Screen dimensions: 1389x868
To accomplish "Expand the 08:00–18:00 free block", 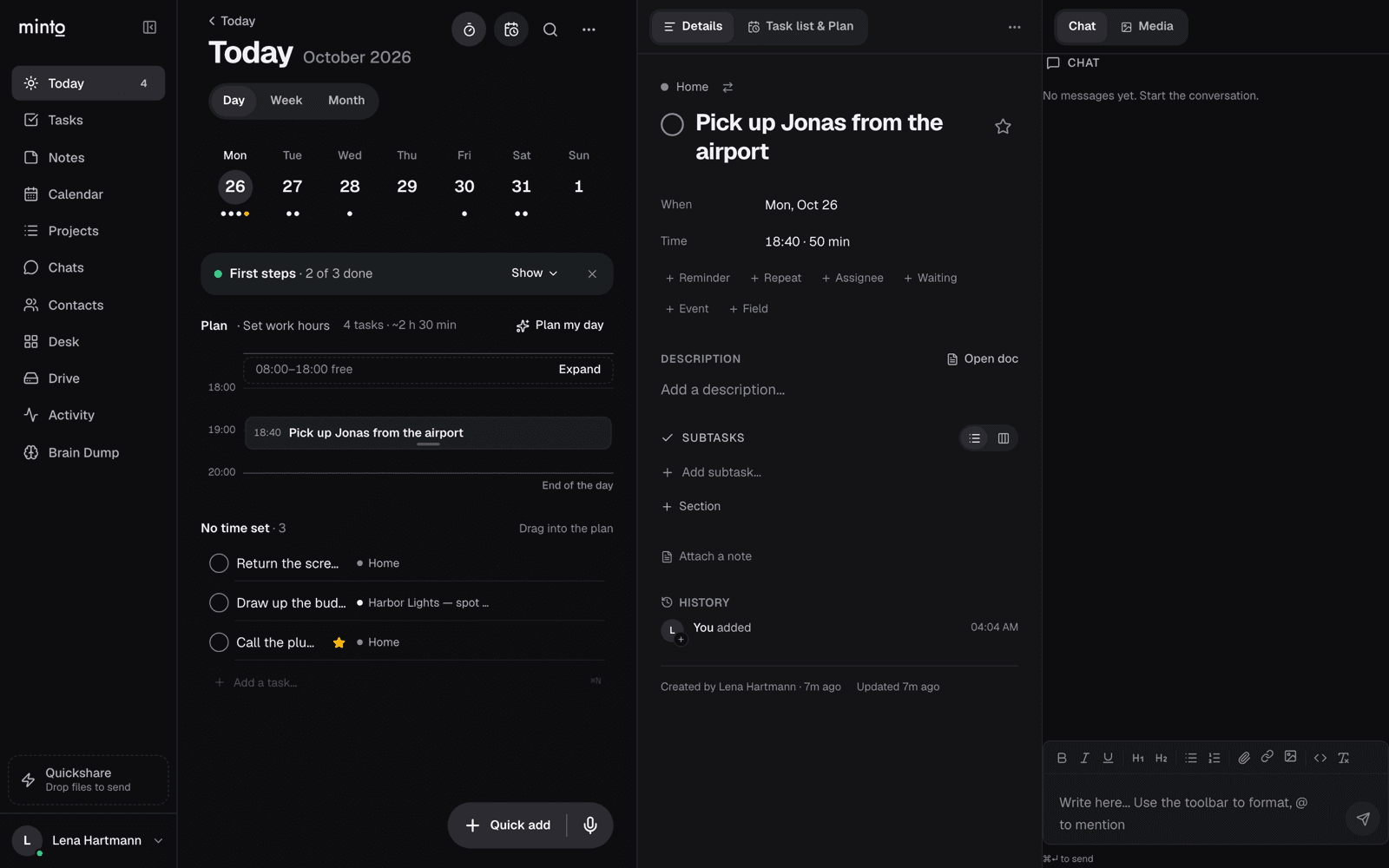I will point(579,370).
